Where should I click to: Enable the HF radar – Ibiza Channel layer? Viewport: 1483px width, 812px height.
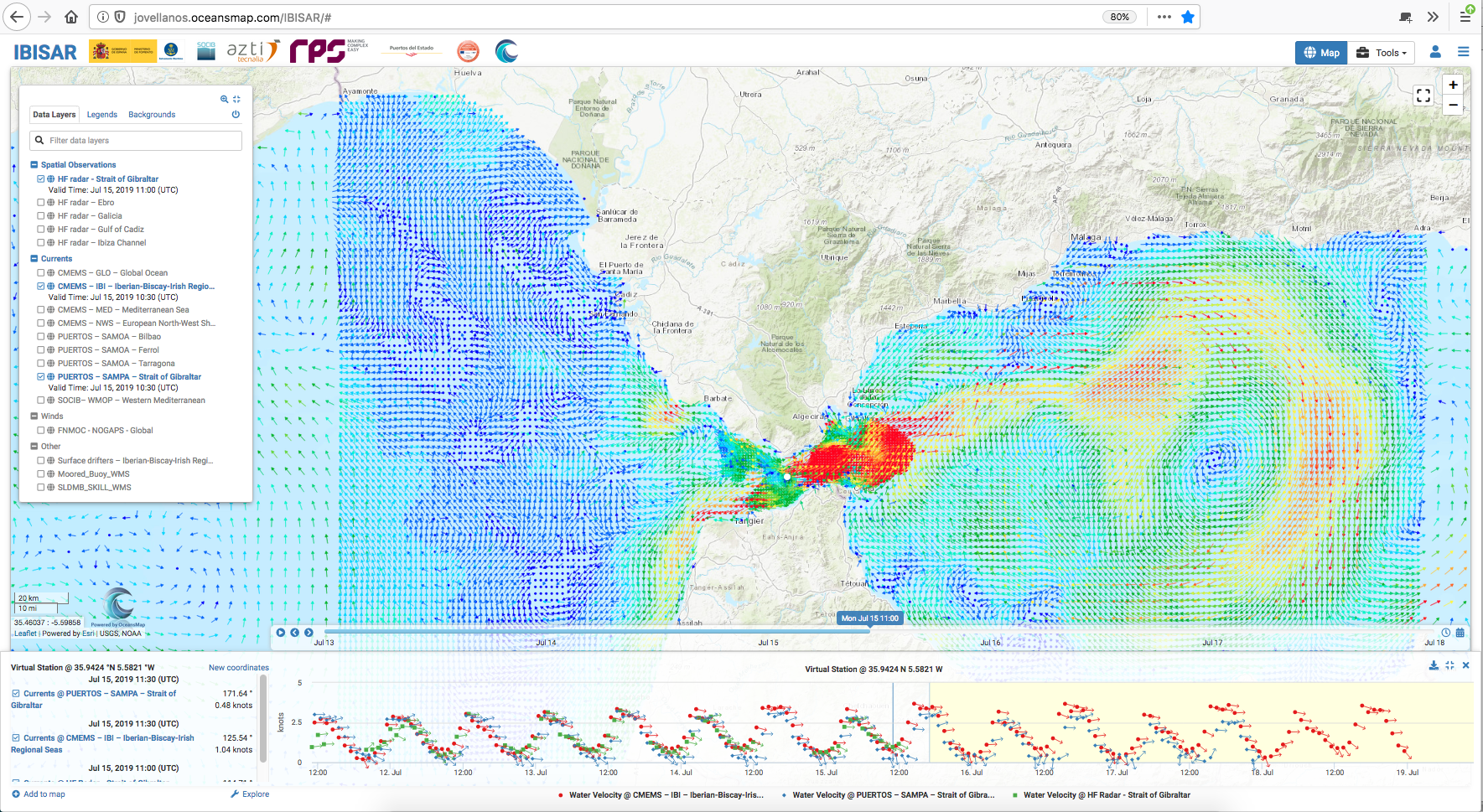coord(40,243)
